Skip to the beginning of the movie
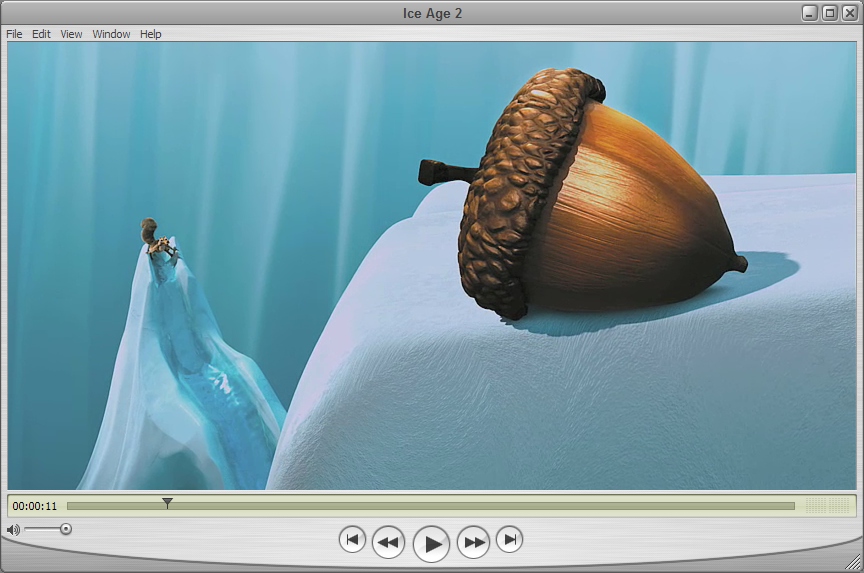This screenshot has width=864, height=573. (x=352, y=539)
